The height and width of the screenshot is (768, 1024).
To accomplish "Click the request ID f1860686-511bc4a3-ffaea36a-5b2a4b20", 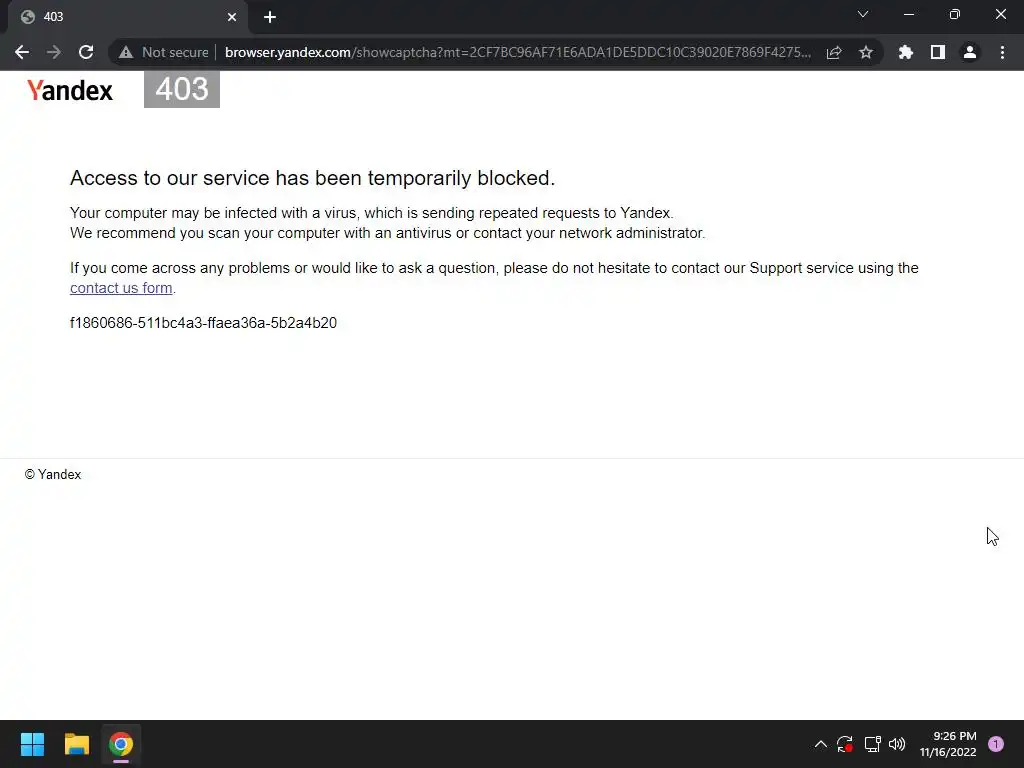I will click(x=203, y=323).
